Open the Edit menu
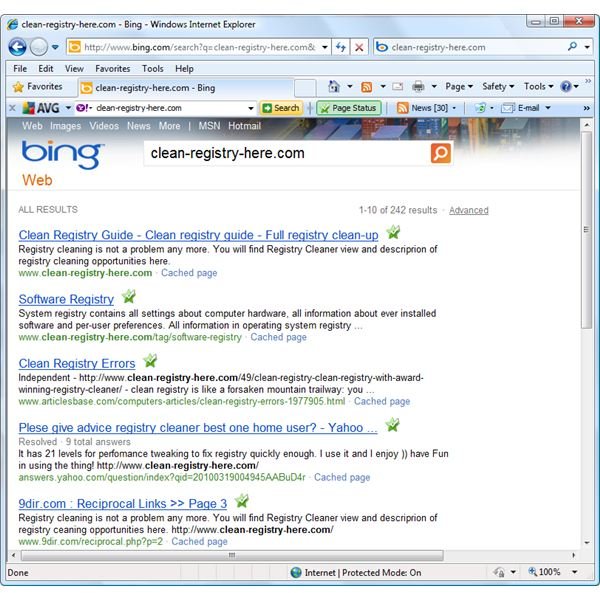 coord(46,68)
